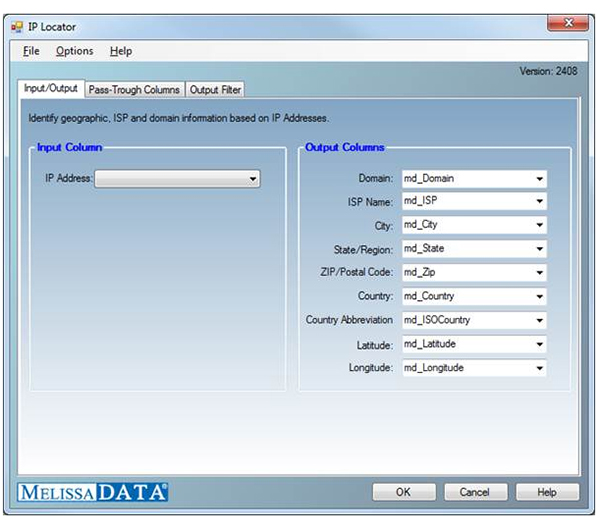This screenshot has height=531, width=600.
Task: Click the State/Region: label
Action: (364, 250)
